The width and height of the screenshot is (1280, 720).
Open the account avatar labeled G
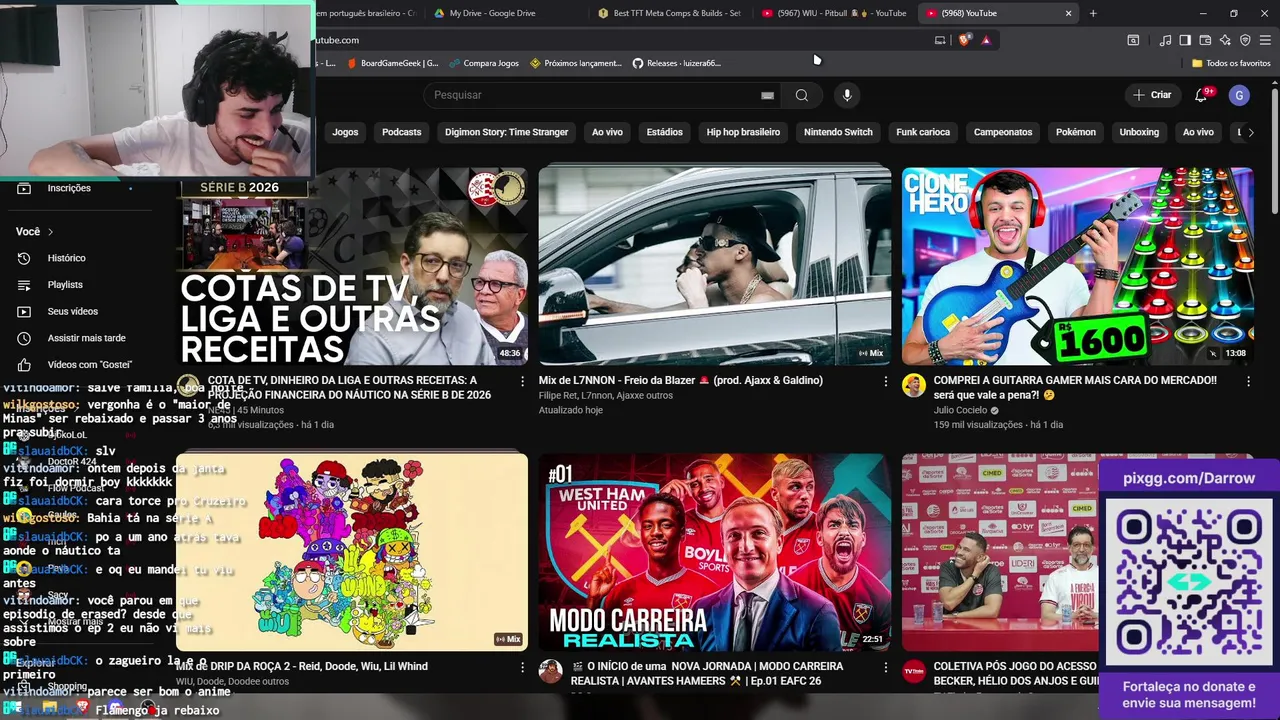coord(1239,95)
